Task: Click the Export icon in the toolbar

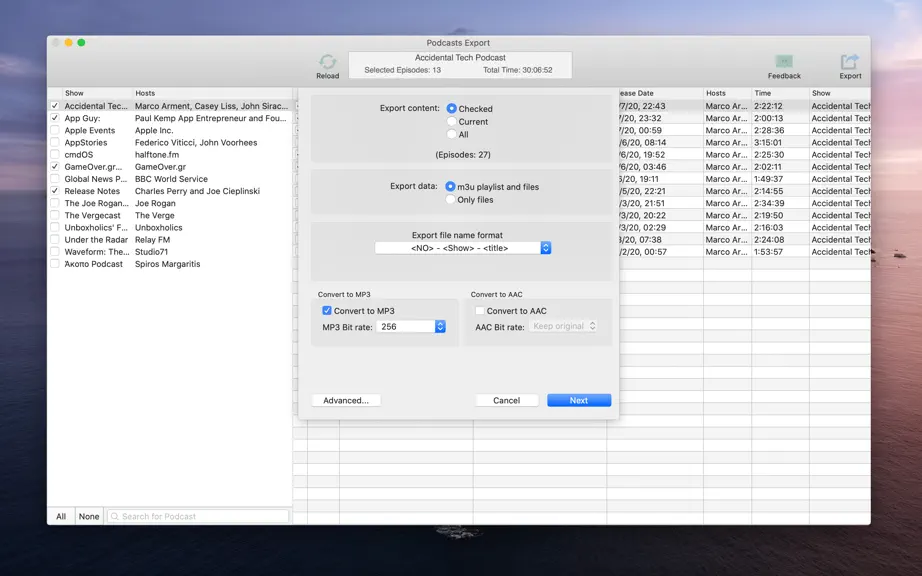Action: [x=850, y=62]
